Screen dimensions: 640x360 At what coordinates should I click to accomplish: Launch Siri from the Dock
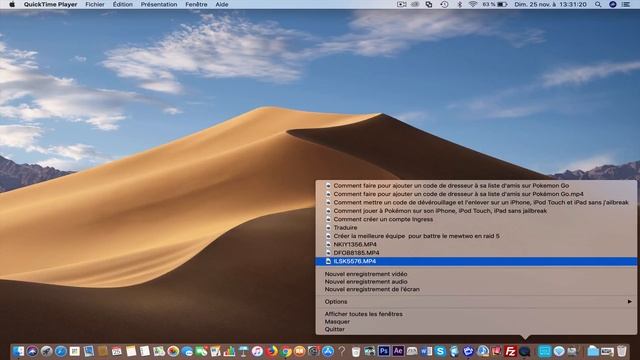coord(32,351)
